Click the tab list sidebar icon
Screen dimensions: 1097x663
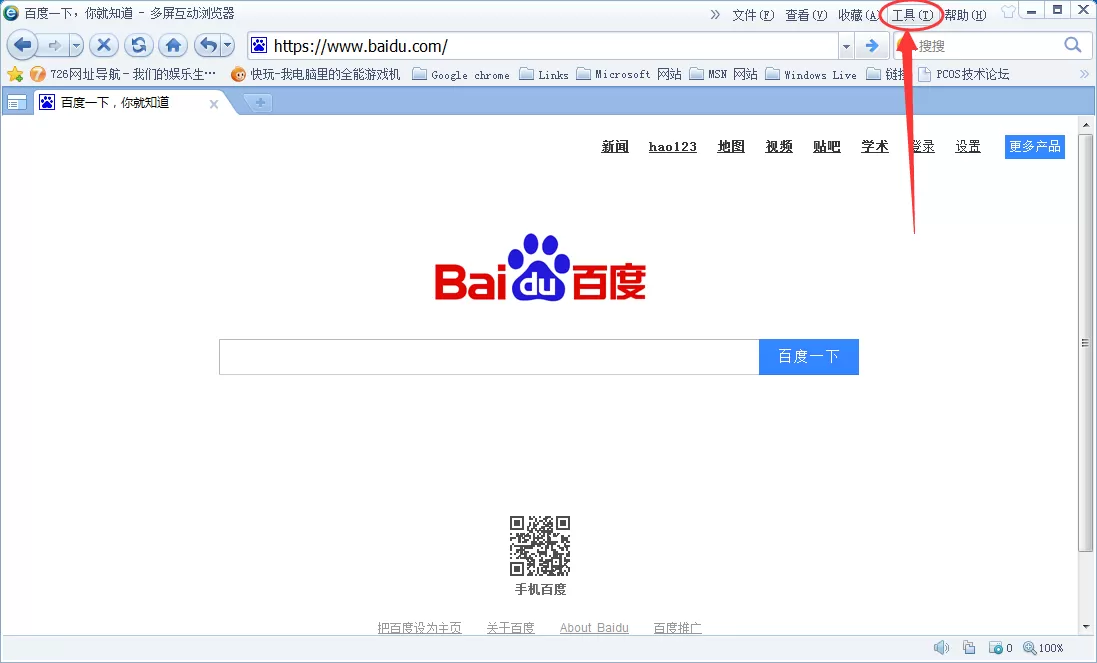point(17,103)
